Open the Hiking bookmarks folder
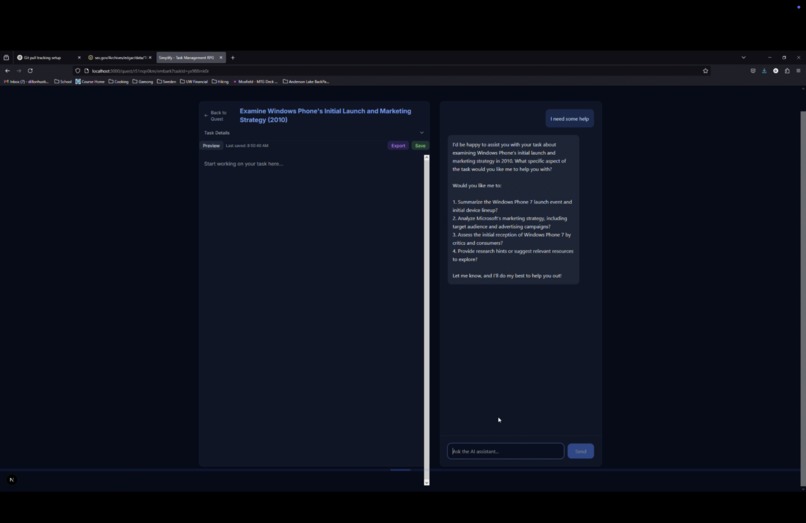The image size is (806, 523). (x=221, y=81)
